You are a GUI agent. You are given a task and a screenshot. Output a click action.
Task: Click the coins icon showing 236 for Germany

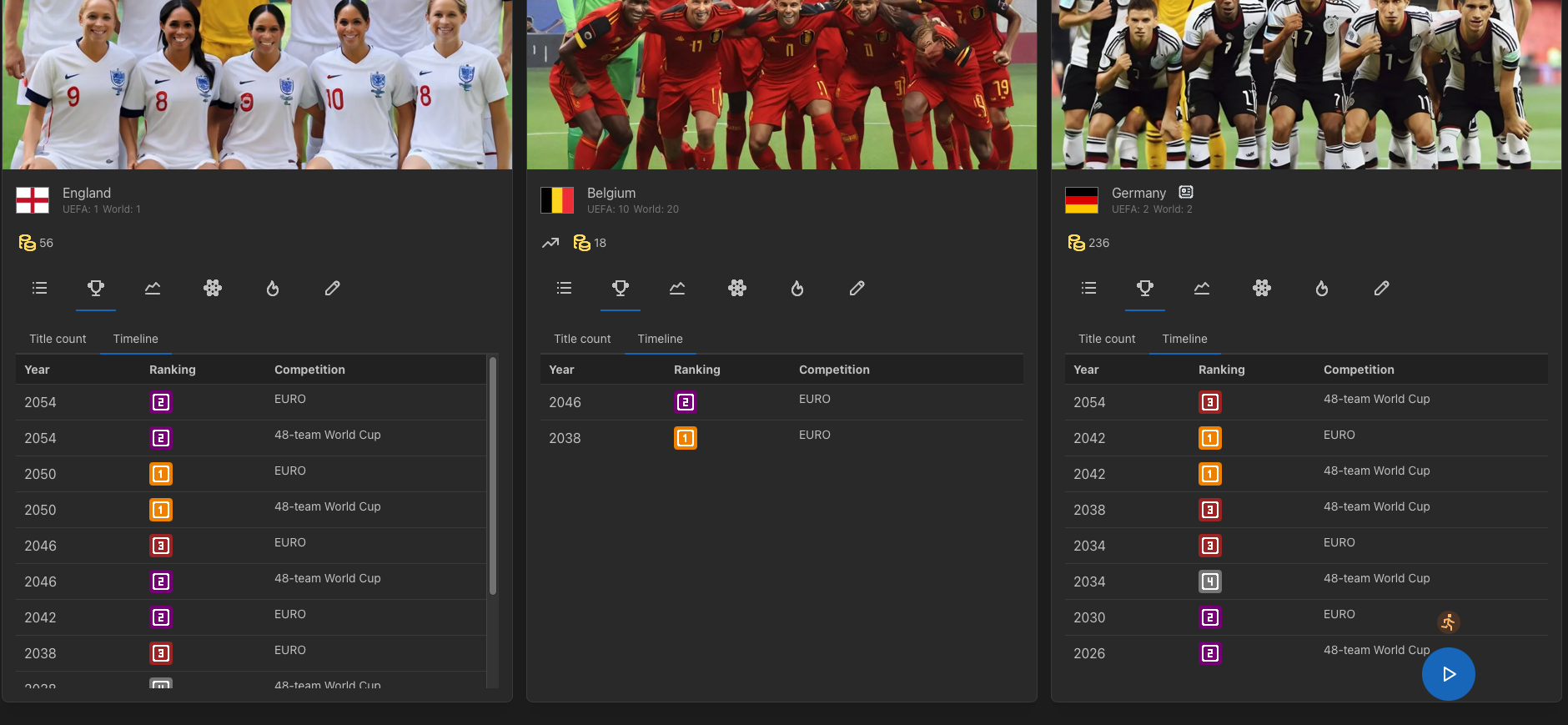pyautogui.click(x=1077, y=243)
